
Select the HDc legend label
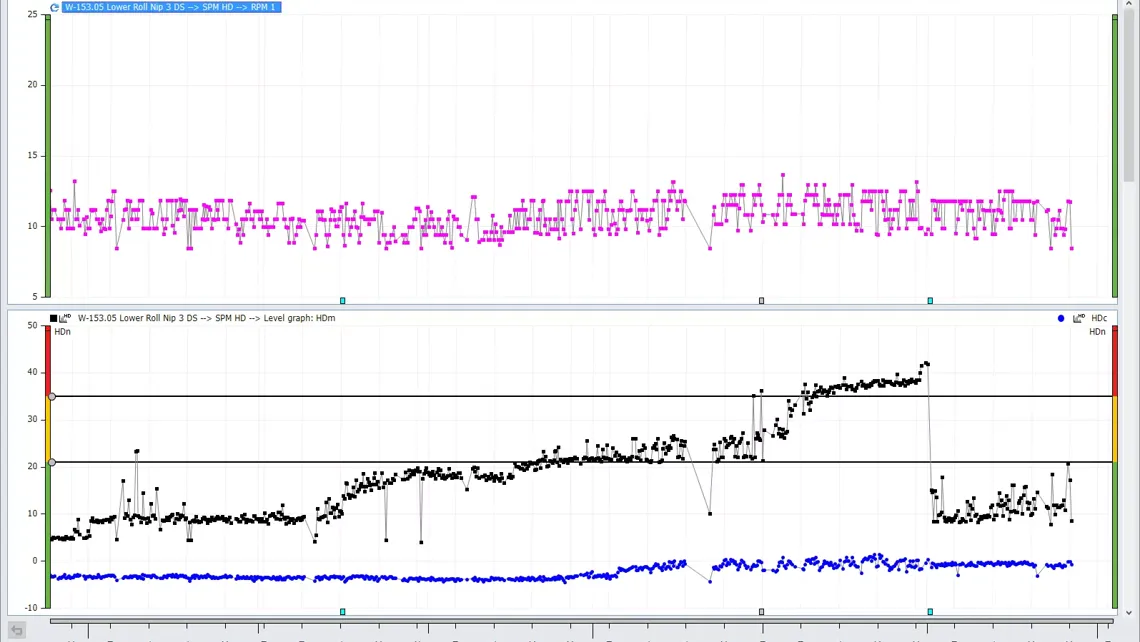pyautogui.click(x=1099, y=318)
